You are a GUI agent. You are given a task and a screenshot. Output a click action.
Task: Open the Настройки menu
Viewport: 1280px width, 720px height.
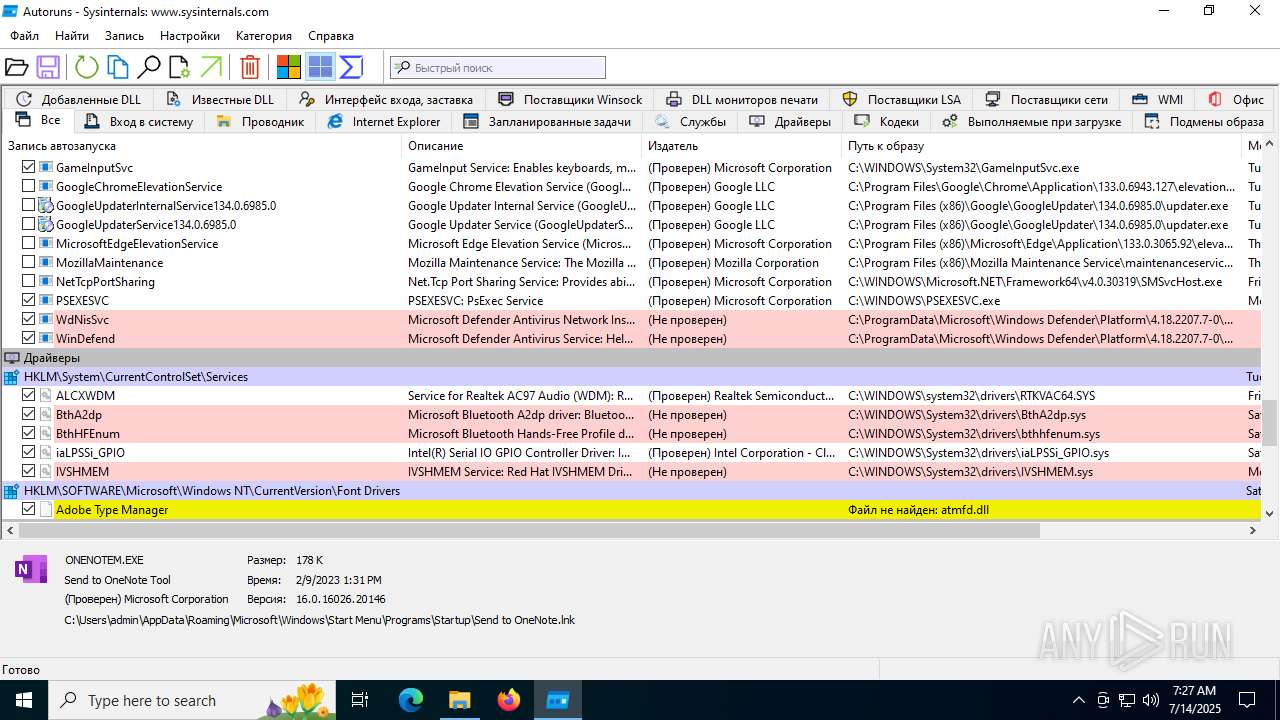pyautogui.click(x=190, y=35)
